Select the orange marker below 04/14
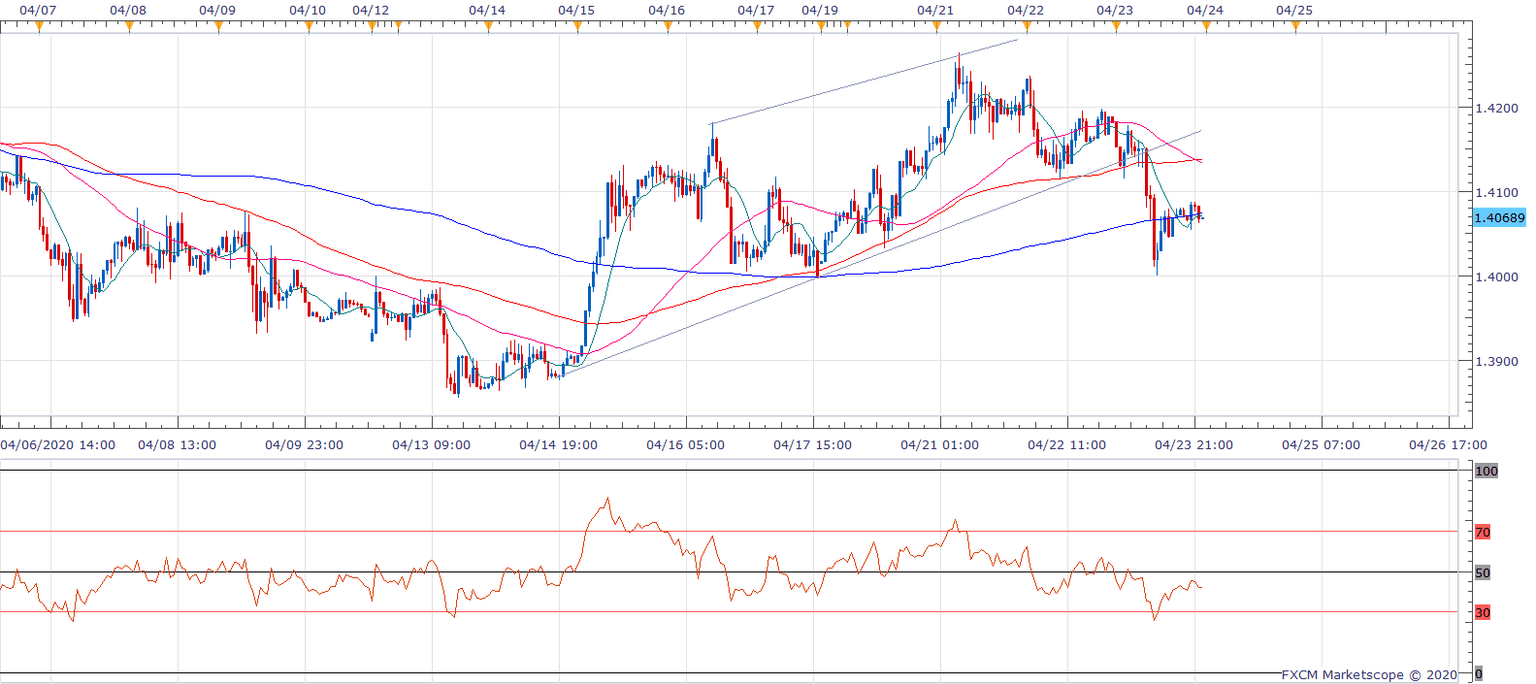1536x684 pixels. pyautogui.click(x=487, y=27)
